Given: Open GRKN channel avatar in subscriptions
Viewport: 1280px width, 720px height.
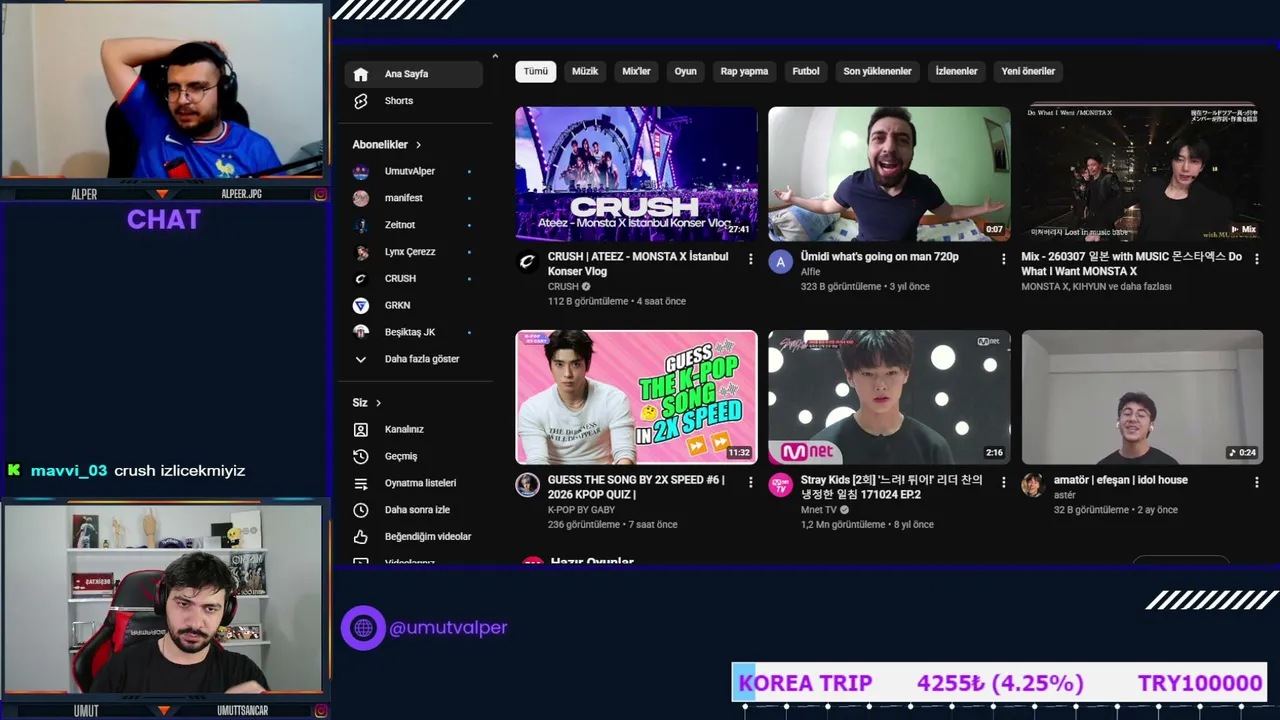Looking at the screenshot, I should pyautogui.click(x=361, y=305).
